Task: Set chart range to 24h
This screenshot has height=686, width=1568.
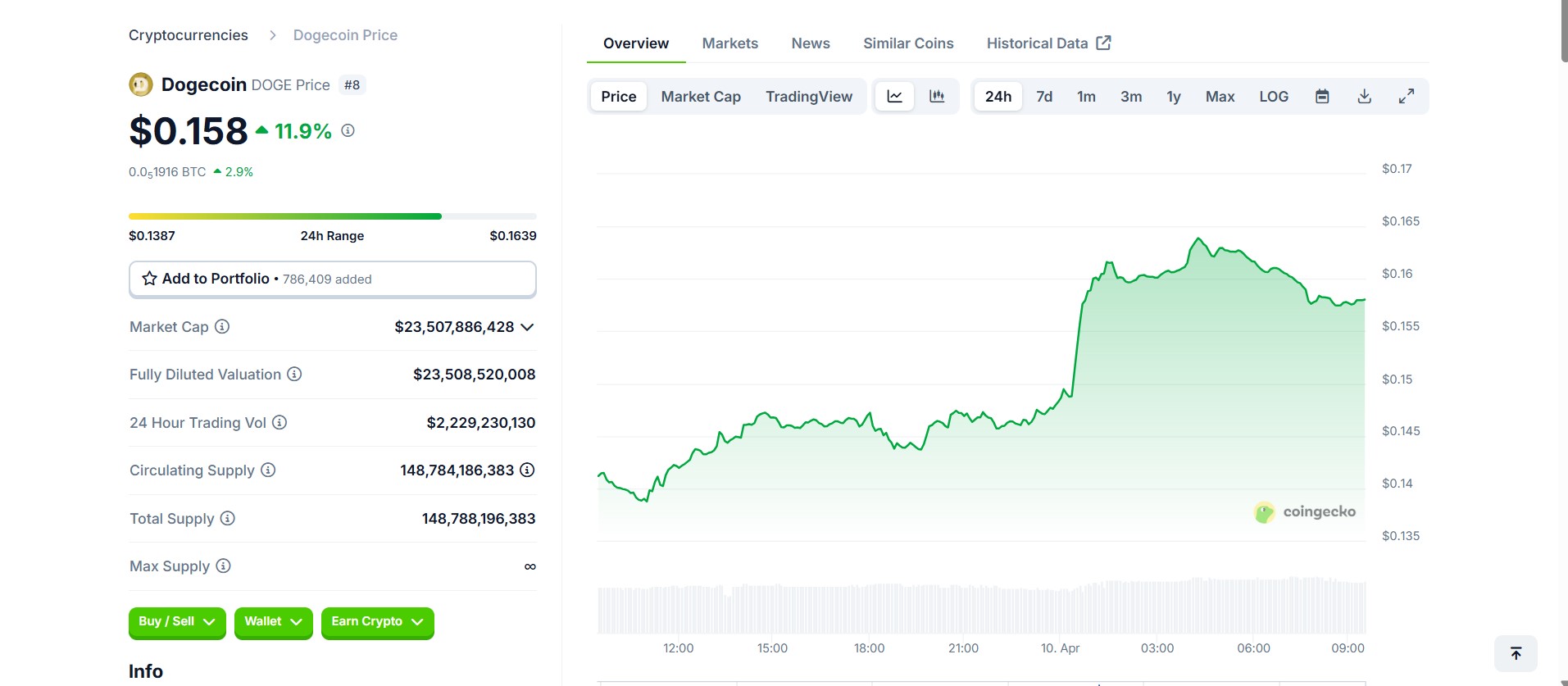Action: [998, 97]
